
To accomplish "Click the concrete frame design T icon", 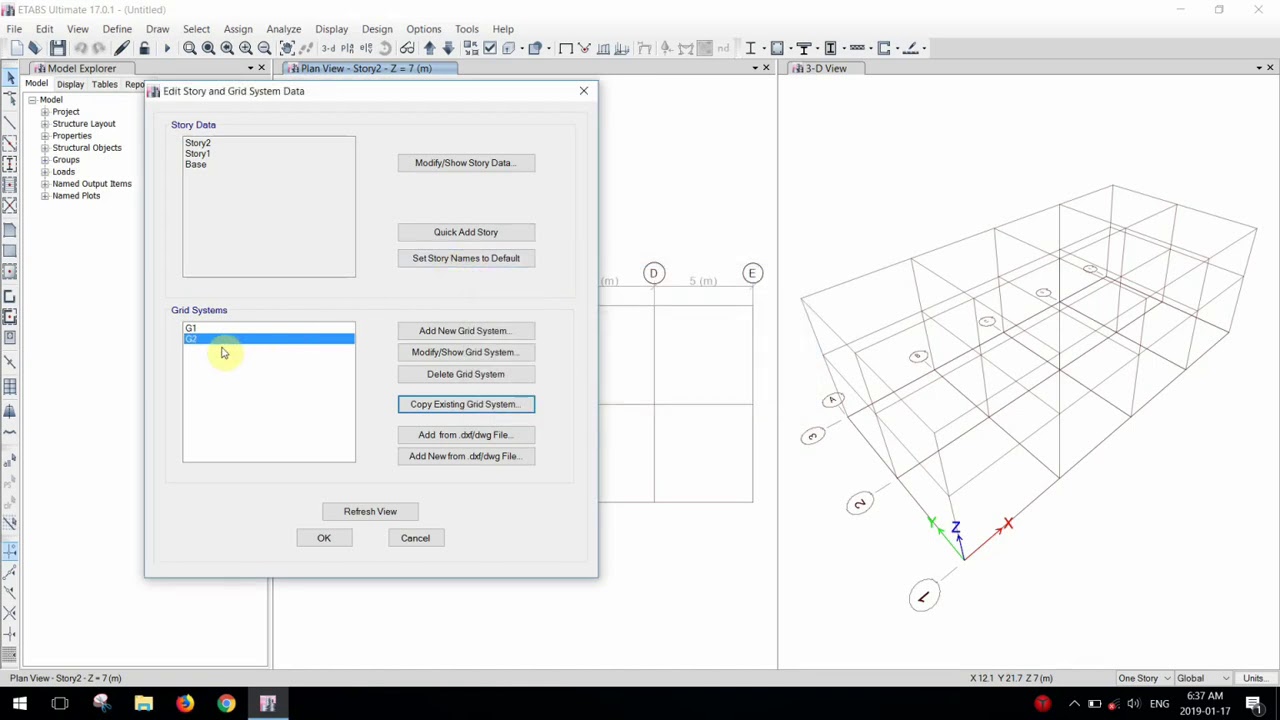I will coord(803,48).
